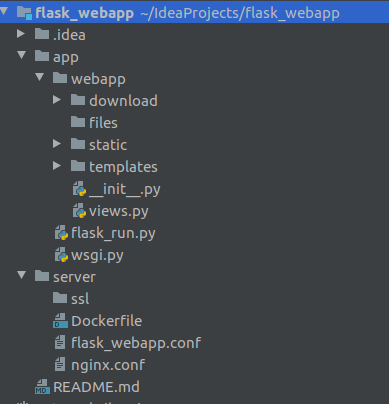The width and height of the screenshot is (389, 404).
Task: Select the views.py file name
Action: click(119, 211)
